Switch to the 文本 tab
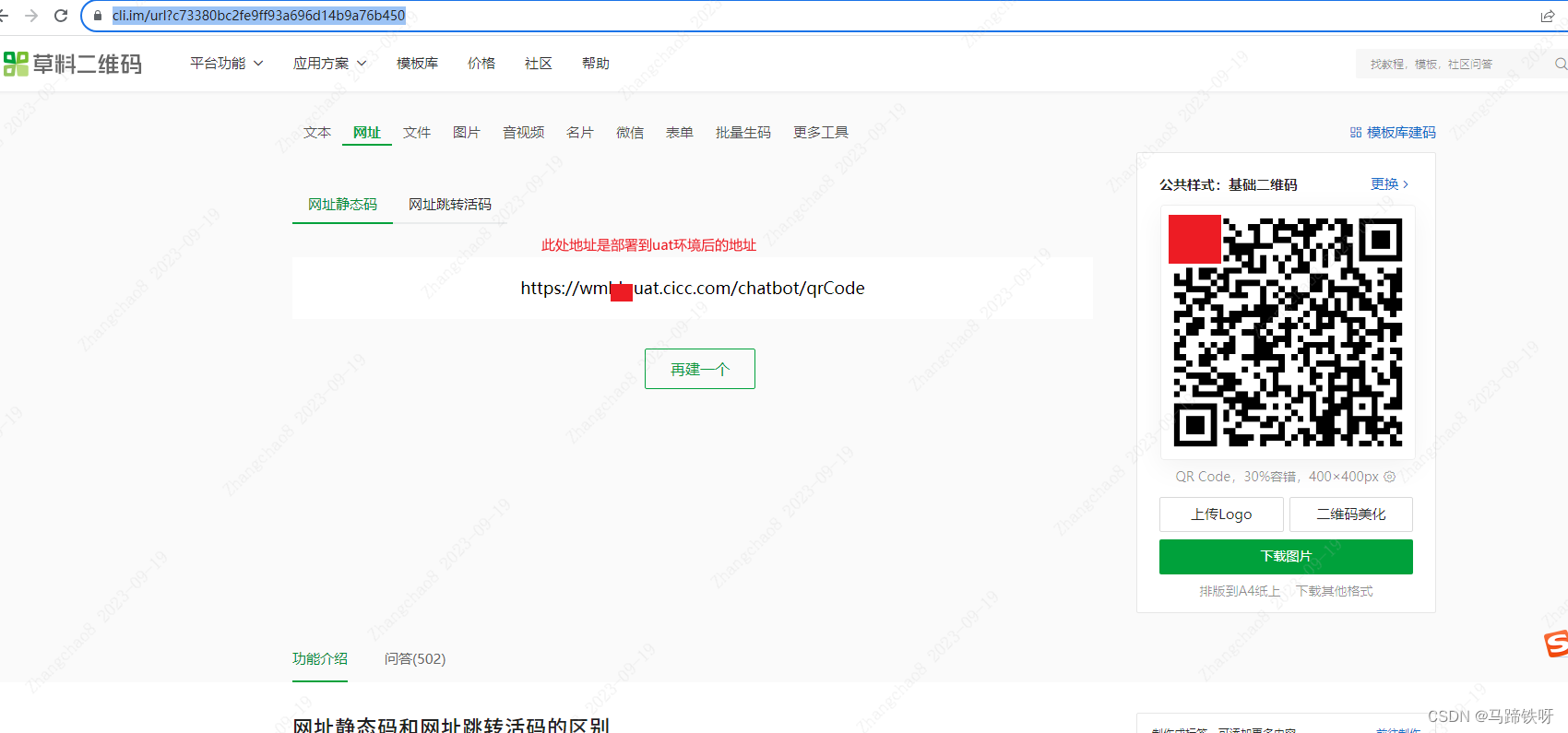Screen dimensions: 1568x733 317,133
